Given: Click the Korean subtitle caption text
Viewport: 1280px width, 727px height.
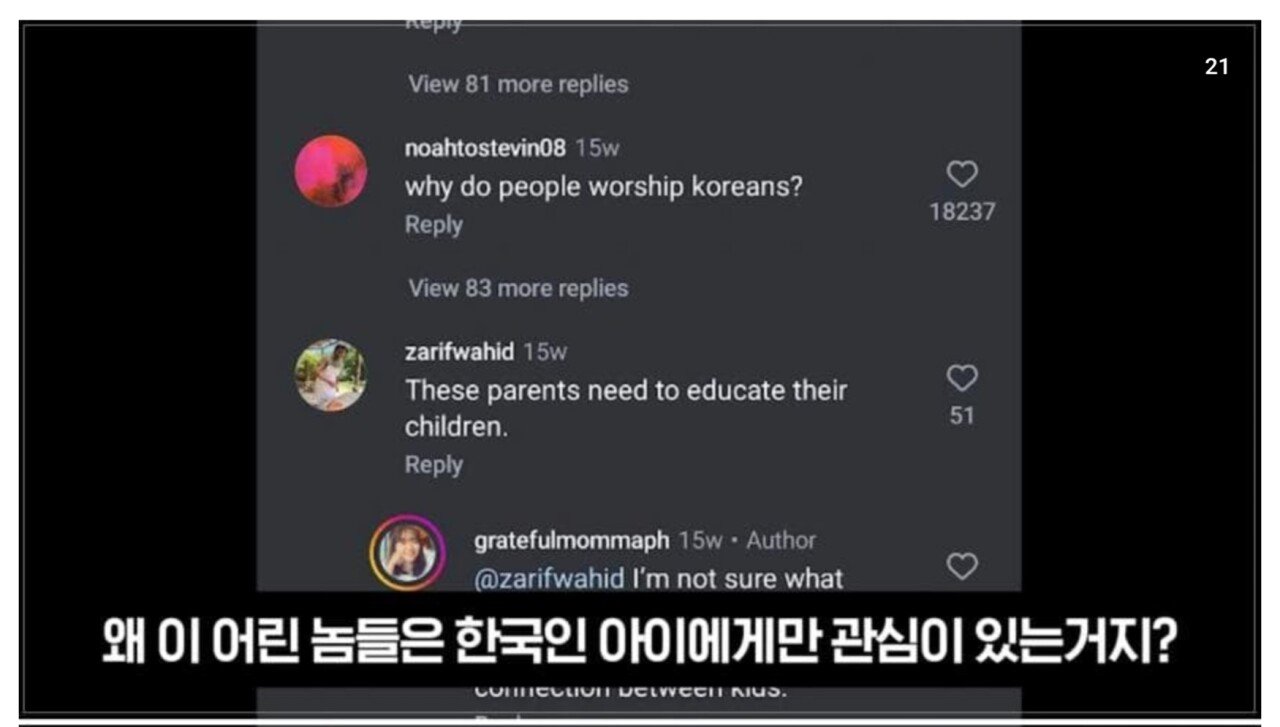Looking at the screenshot, I should (639, 644).
